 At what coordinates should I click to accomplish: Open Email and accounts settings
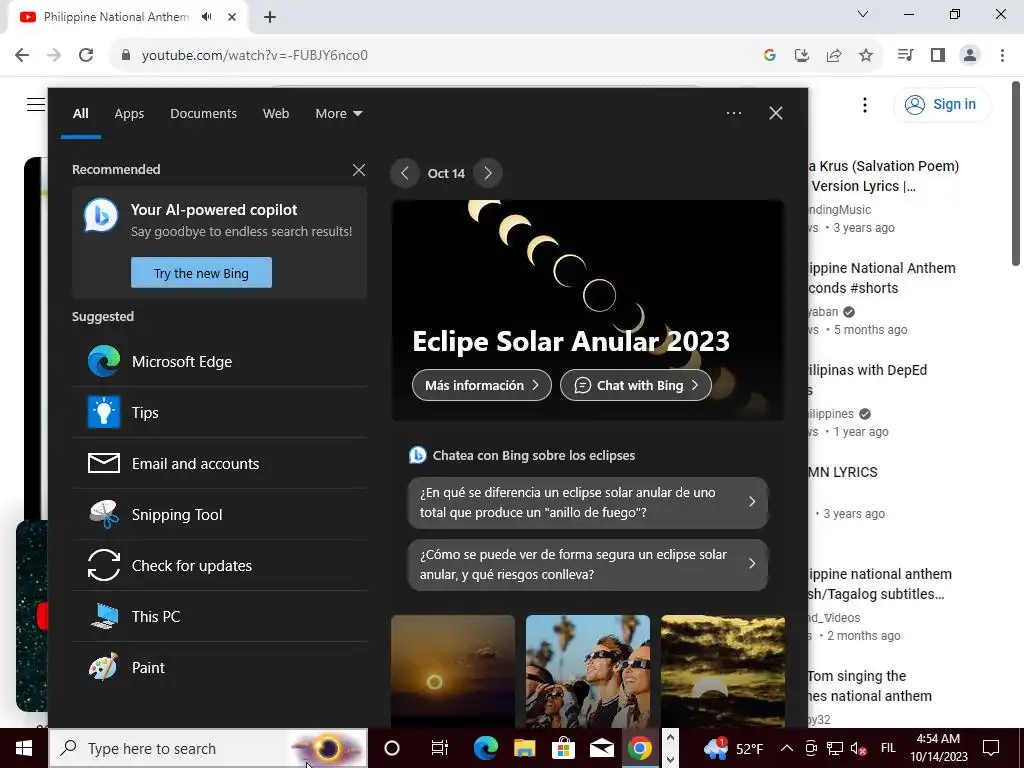click(219, 463)
